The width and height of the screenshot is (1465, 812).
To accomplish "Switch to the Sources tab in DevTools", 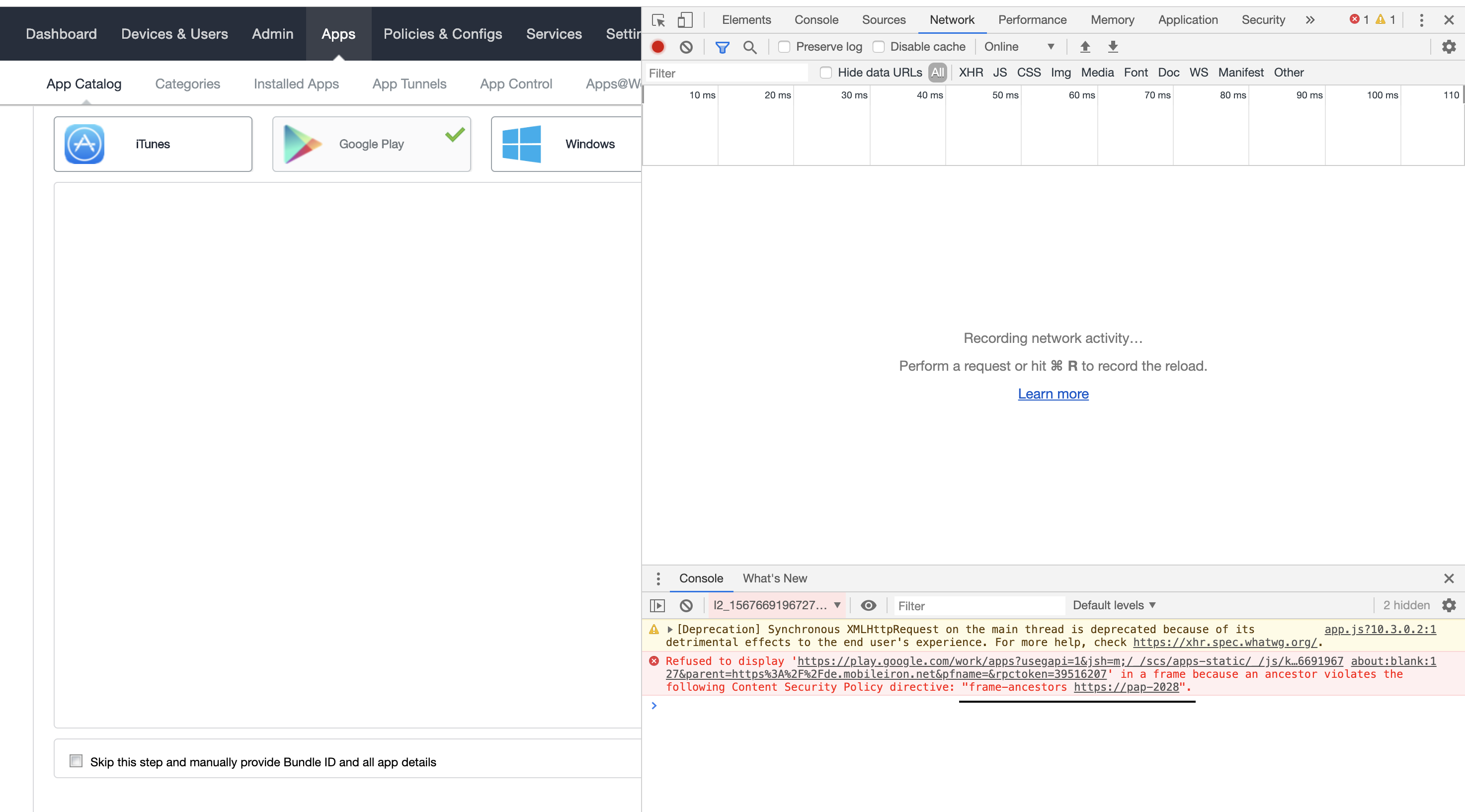I will click(x=883, y=19).
